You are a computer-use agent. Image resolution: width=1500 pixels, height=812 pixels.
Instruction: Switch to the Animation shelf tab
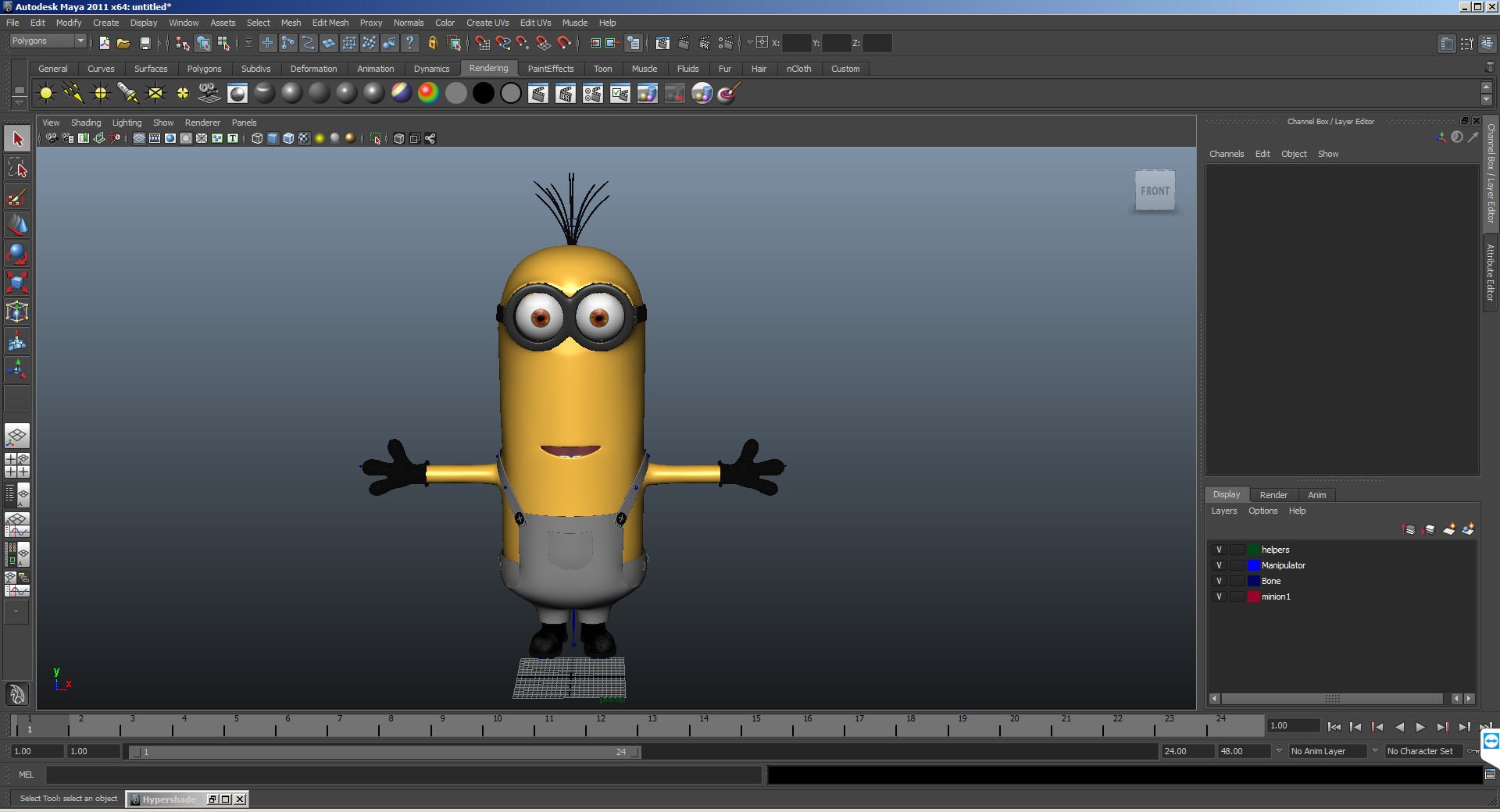coord(375,69)
